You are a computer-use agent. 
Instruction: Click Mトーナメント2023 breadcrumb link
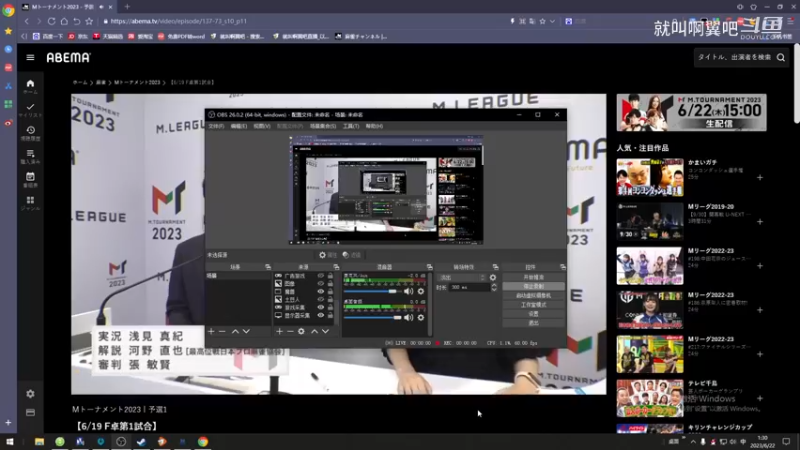pos(137,82)
